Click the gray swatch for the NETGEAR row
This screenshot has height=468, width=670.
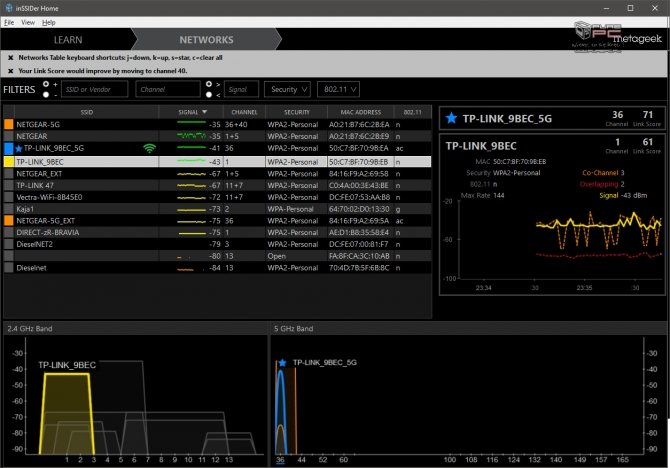pos(9,136)
